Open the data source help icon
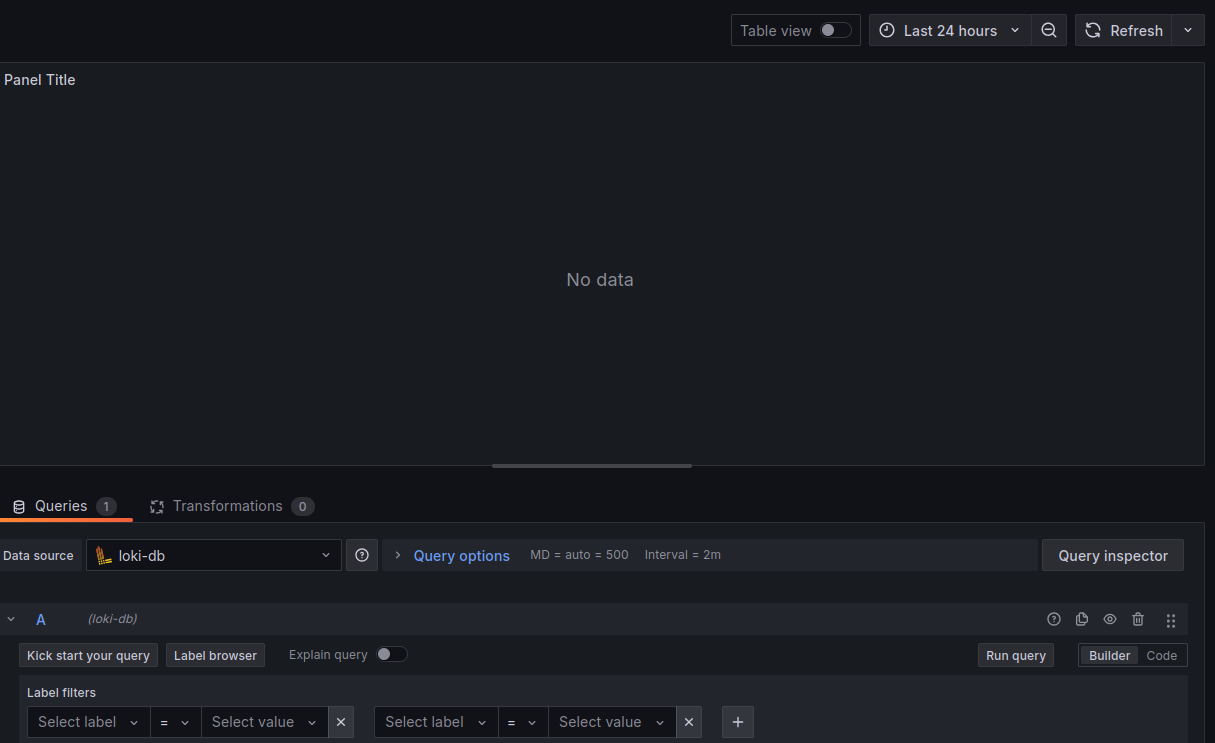 (x=361, y=555)
